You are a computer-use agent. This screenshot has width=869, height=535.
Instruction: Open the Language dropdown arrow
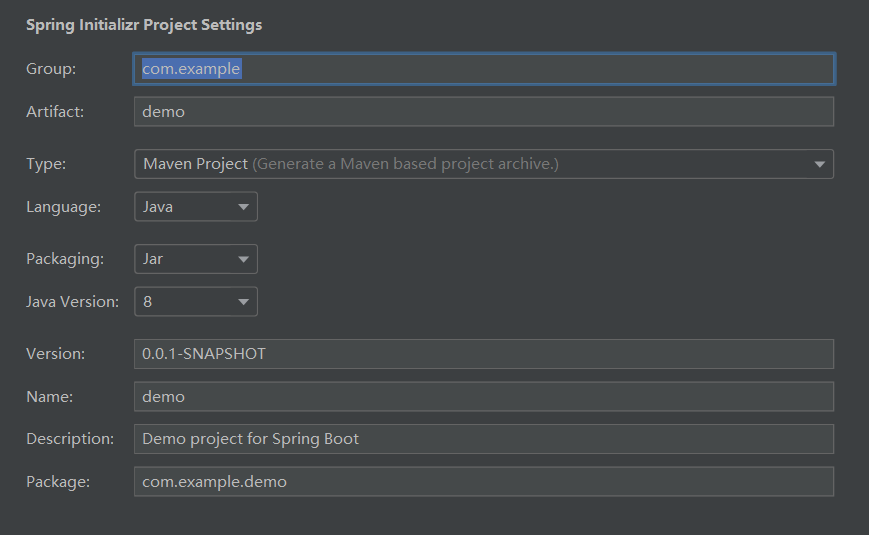pos(243,207)
